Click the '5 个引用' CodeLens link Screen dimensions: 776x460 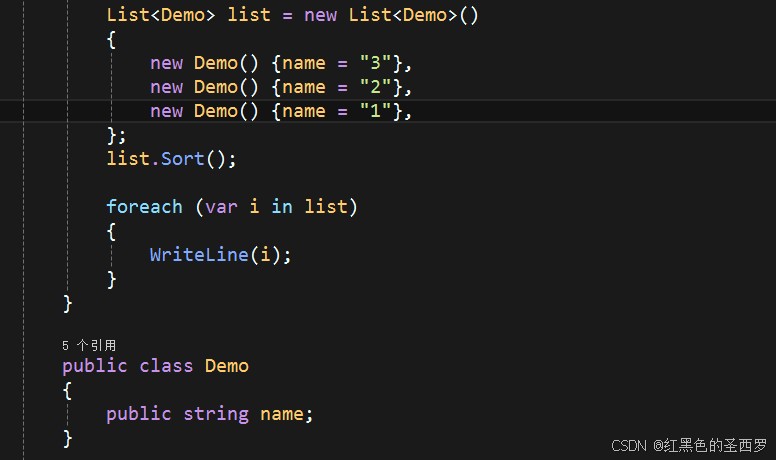click(x=89, y=345)
